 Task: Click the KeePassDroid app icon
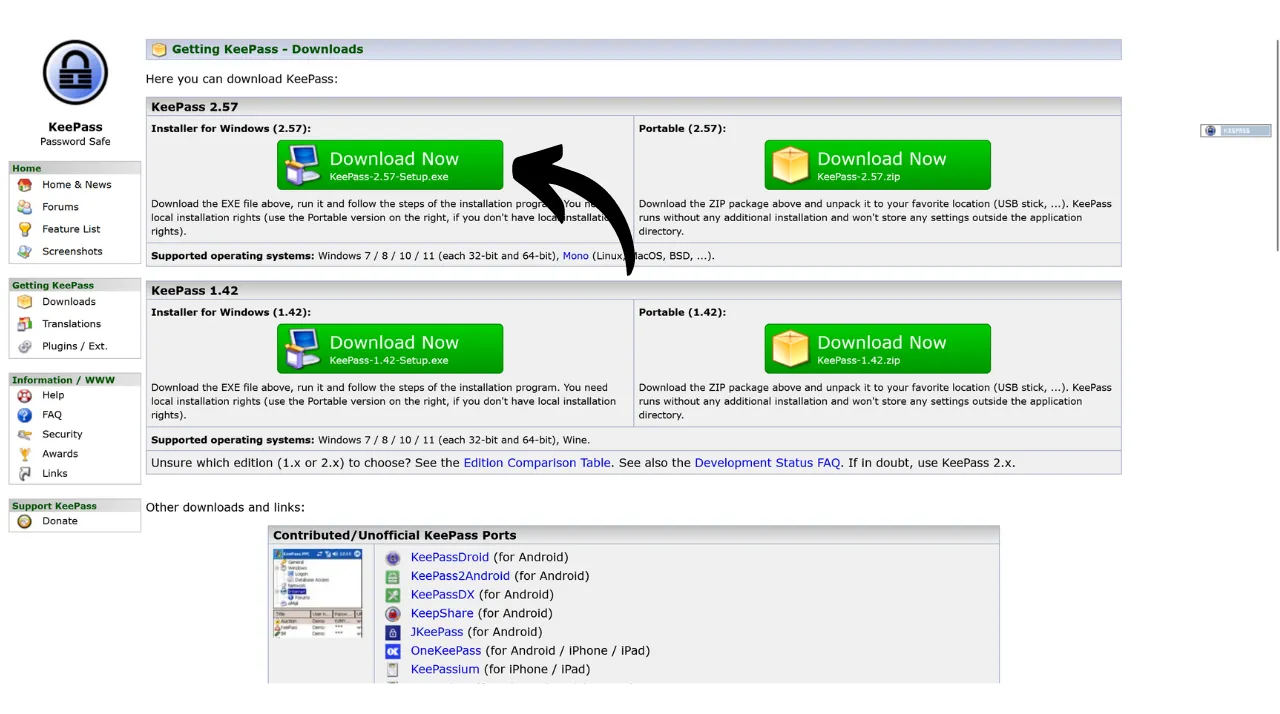click(393, 558)
